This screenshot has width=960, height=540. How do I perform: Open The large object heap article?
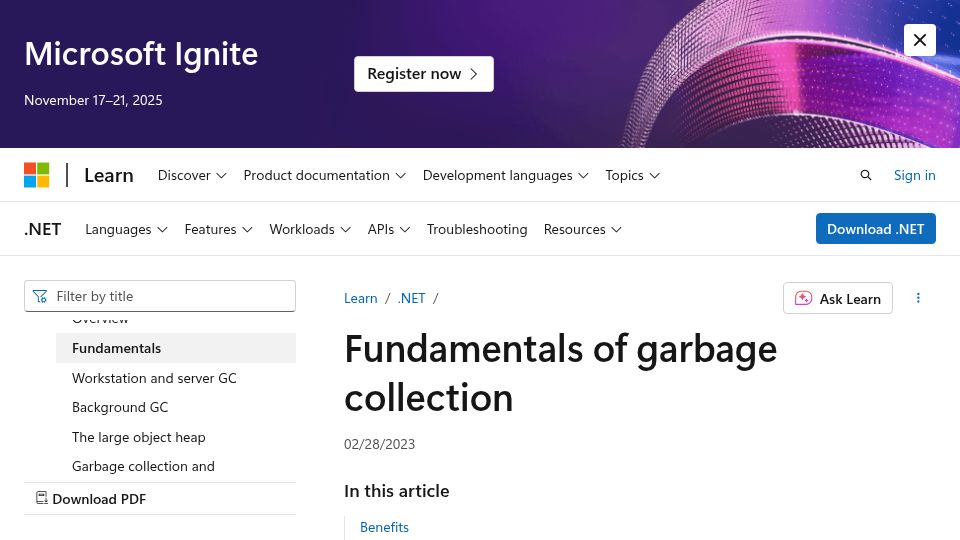point(139,437)
